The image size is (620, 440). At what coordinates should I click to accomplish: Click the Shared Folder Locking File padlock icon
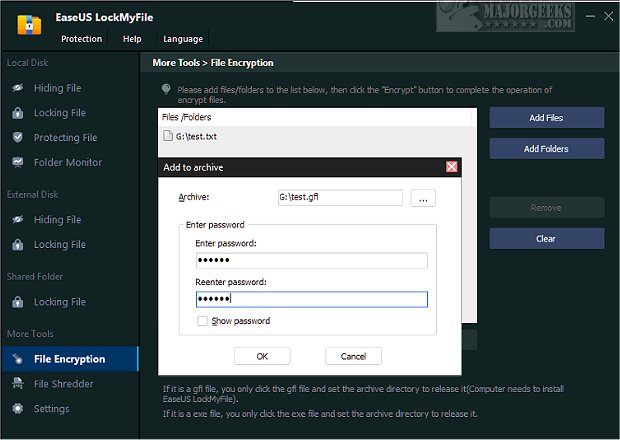(18, 302)
